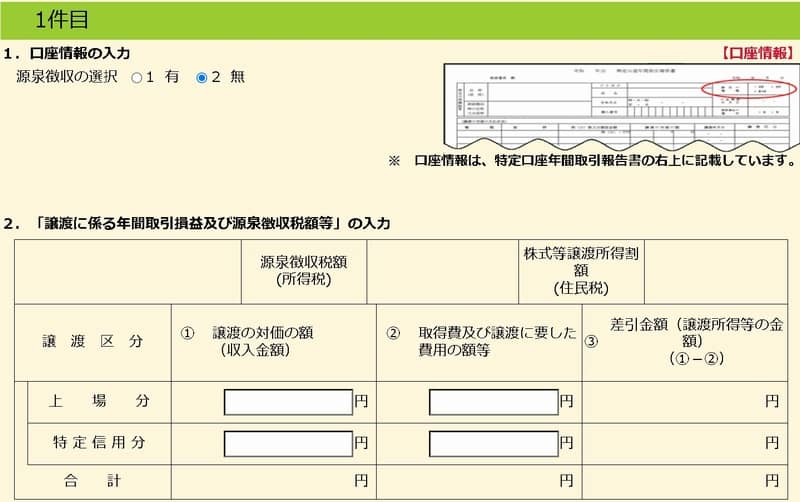Click 円 in 上場分 差引金額 cell
800x502 pixels.
coord(772,401)
